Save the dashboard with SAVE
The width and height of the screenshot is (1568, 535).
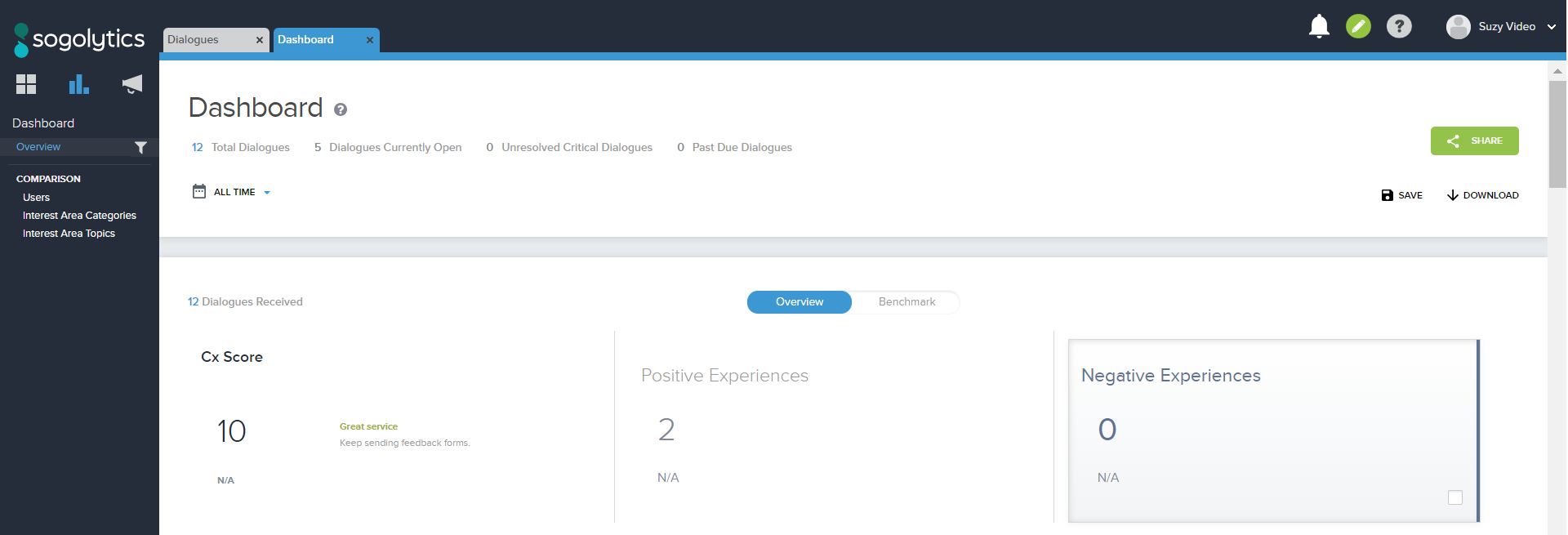(x=1401, y=195)
